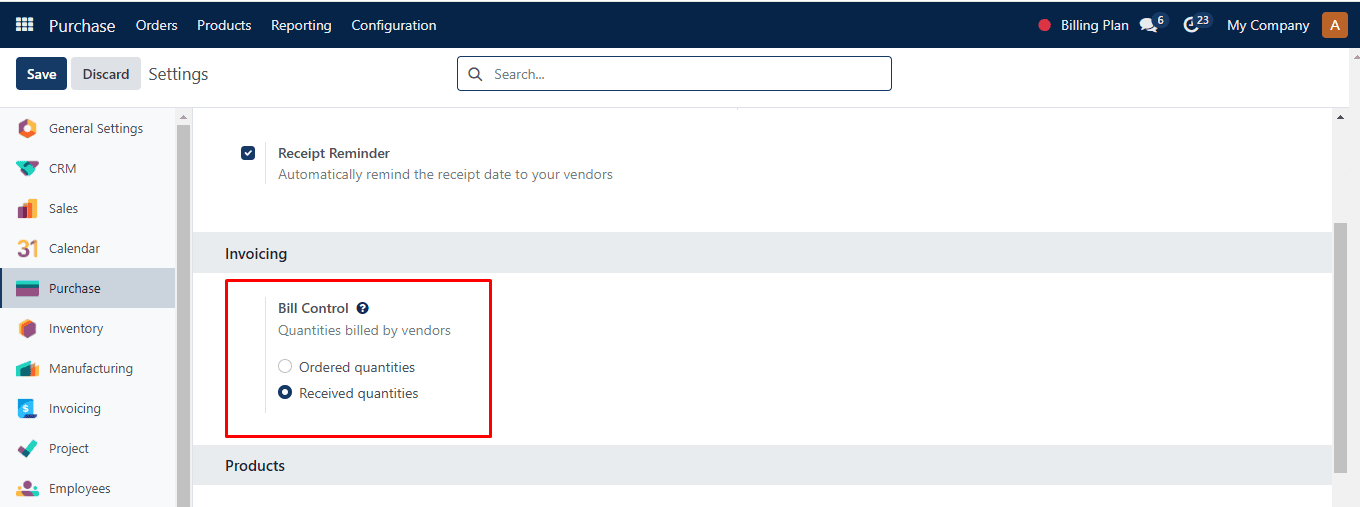Click the settings search input field
Screen dimensions: 1360x507
[674, 74]
